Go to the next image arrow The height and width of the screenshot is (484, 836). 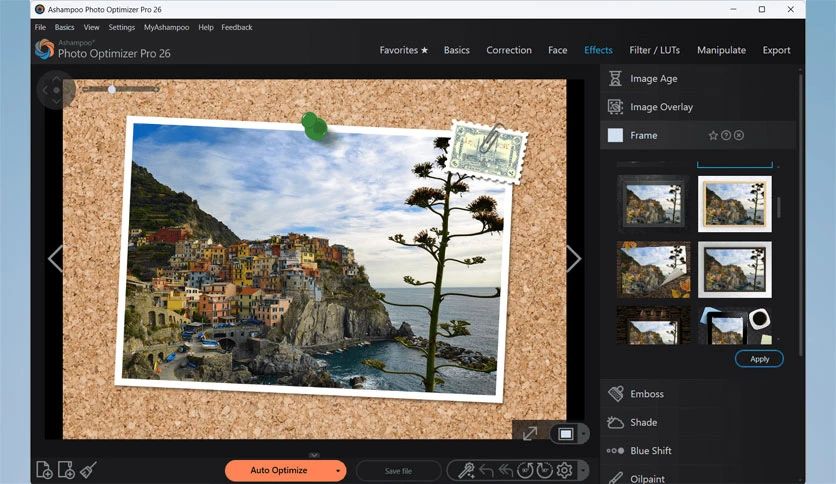coord(574,259)
